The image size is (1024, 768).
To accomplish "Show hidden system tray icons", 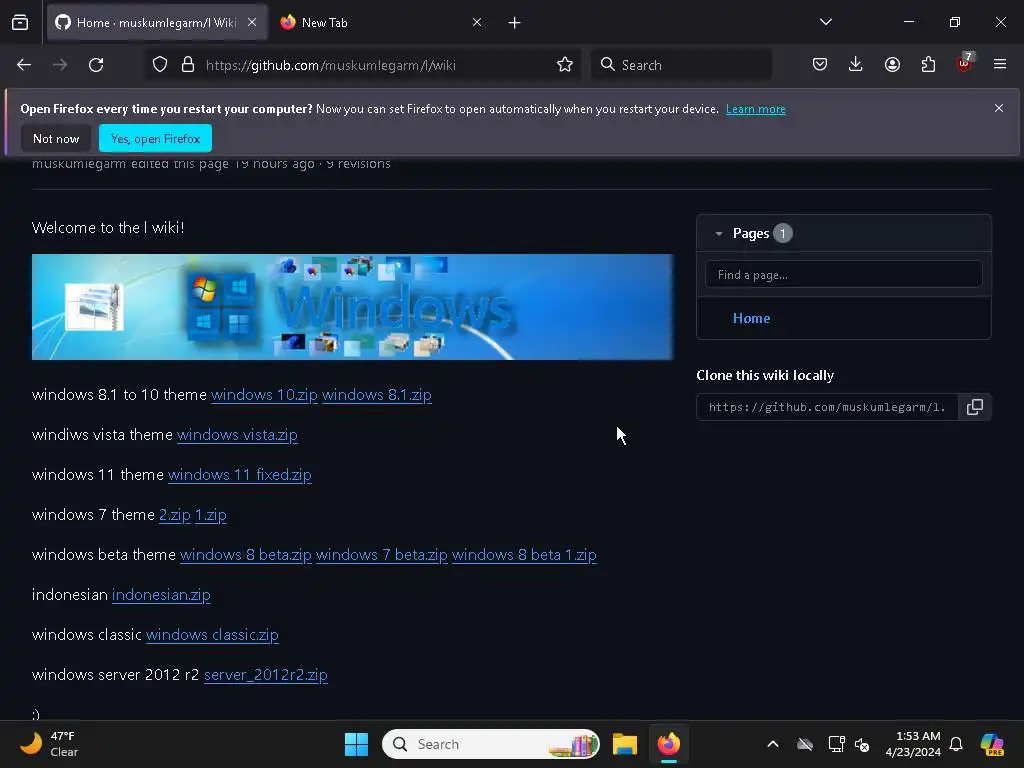I will pyautogui.click(x=773, y=744).
